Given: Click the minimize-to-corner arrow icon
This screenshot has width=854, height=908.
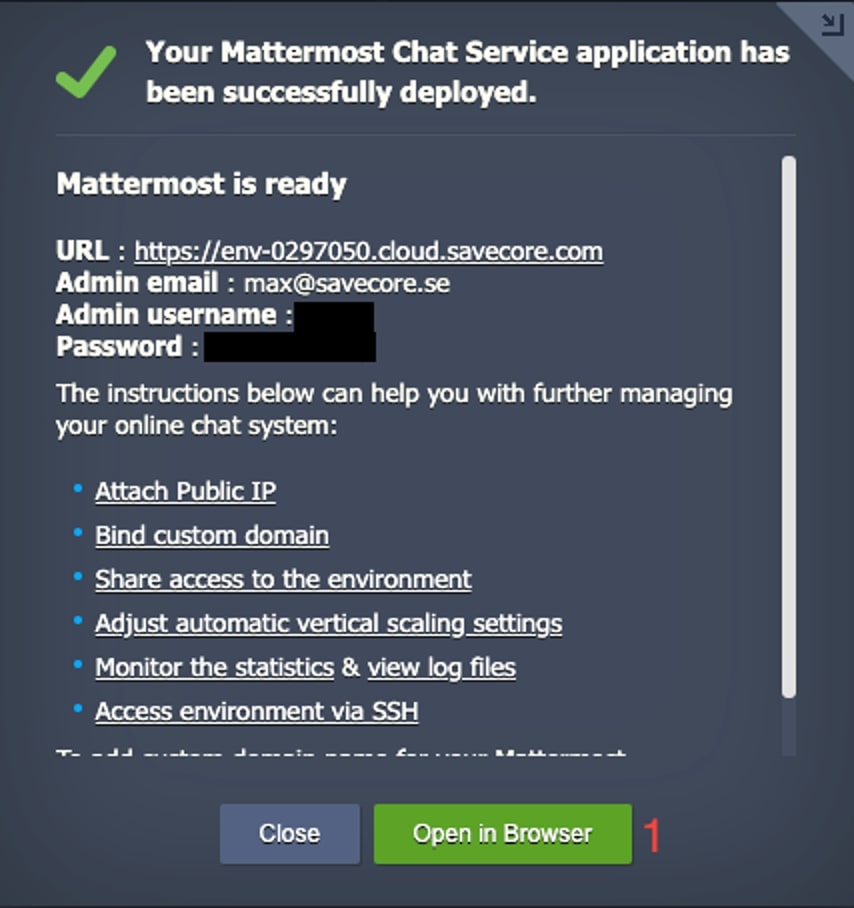Looking at the screenshot, I should (x=832, y=24).
